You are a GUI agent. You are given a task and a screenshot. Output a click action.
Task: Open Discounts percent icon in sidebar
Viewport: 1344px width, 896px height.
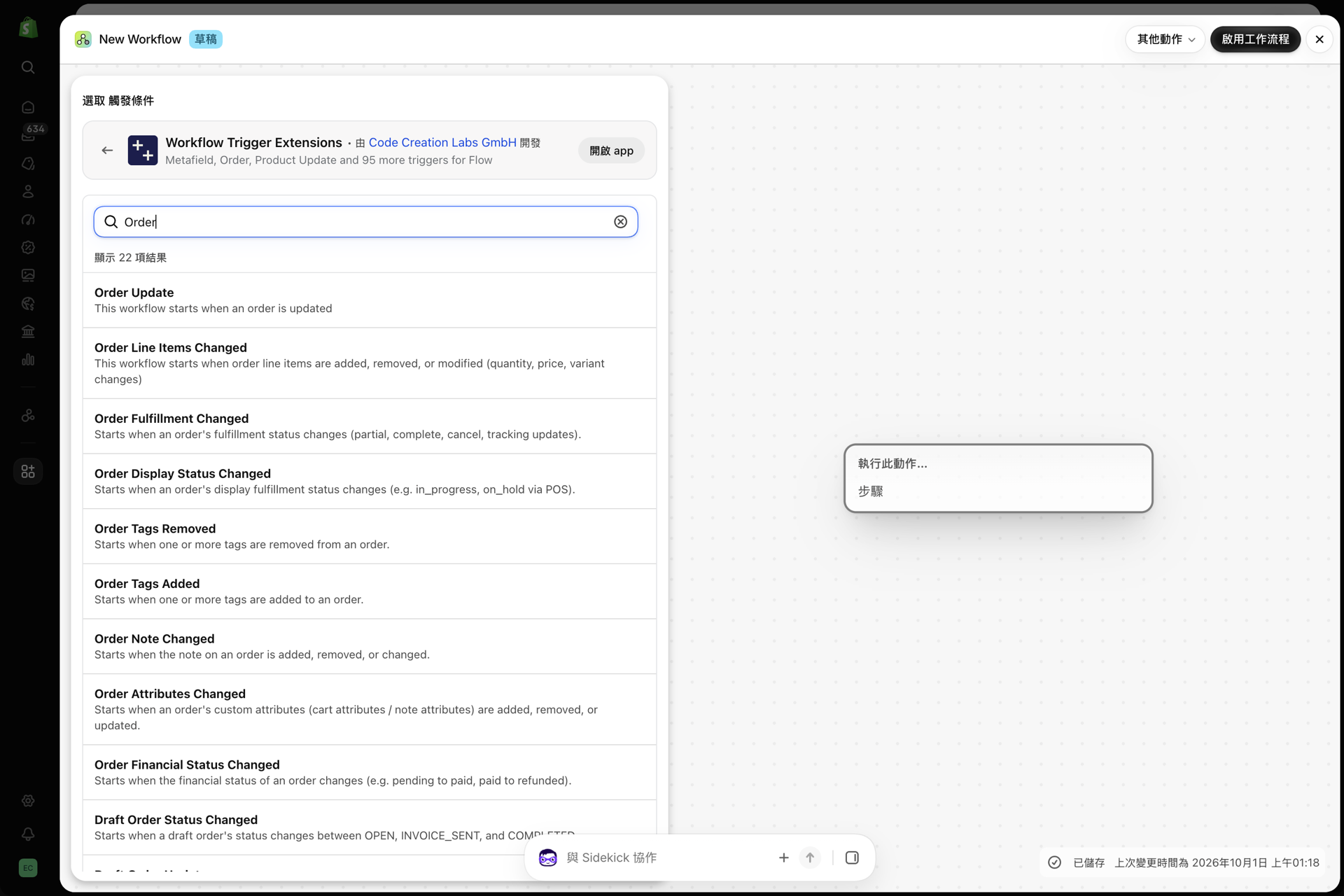click(28, 247)
